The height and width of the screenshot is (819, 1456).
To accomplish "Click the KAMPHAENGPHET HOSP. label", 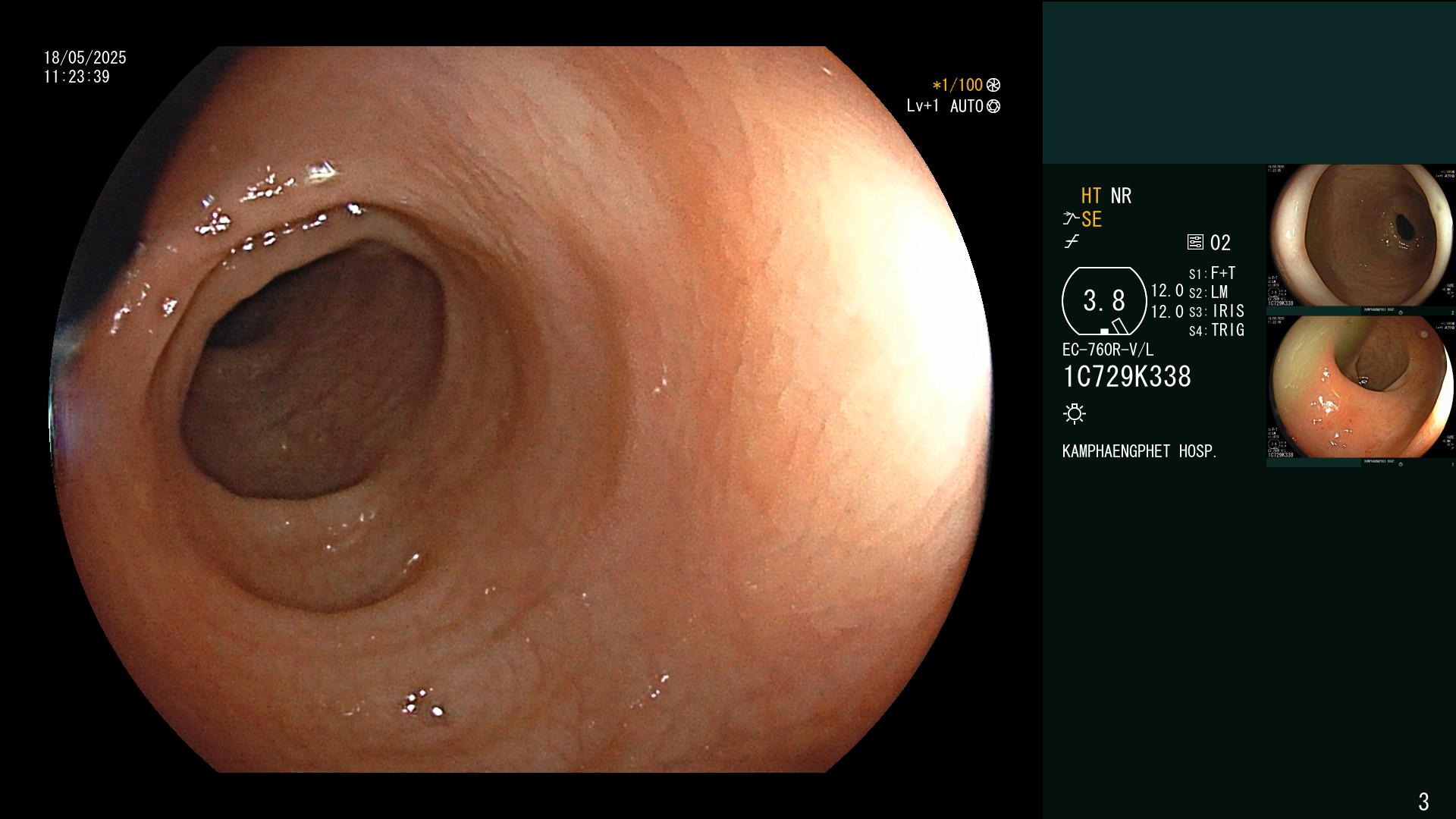I will tap(1140, 451).
